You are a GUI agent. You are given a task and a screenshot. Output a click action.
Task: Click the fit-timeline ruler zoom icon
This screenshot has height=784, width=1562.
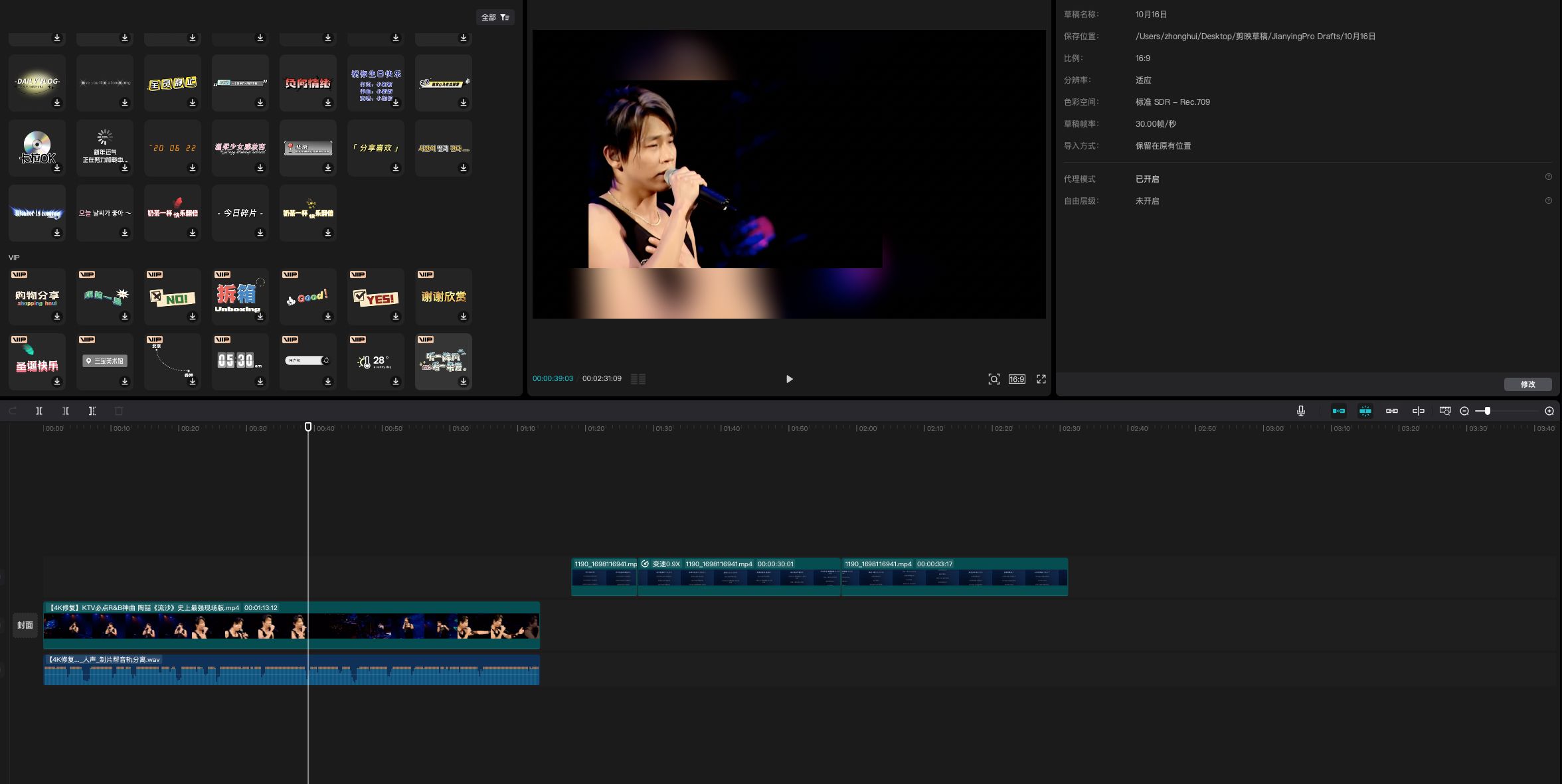coord(1445,411)
